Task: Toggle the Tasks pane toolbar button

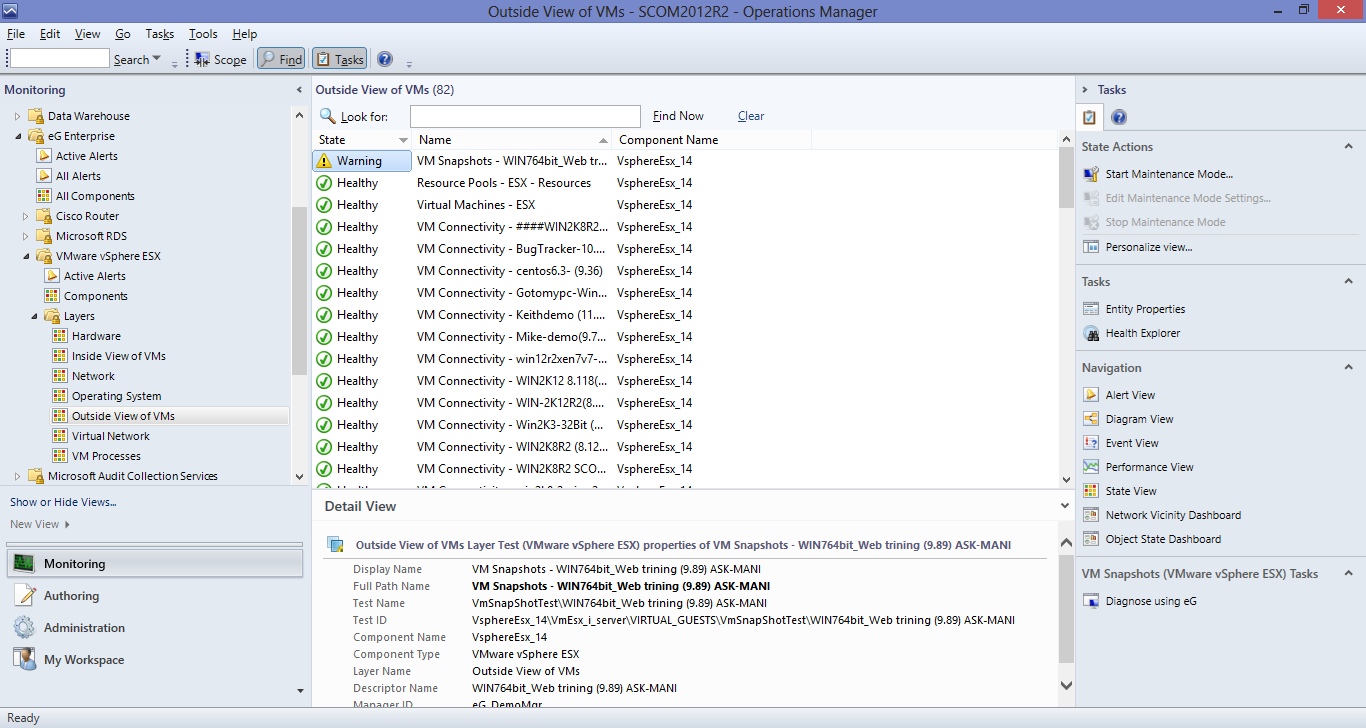Action: tap(339, 59)
